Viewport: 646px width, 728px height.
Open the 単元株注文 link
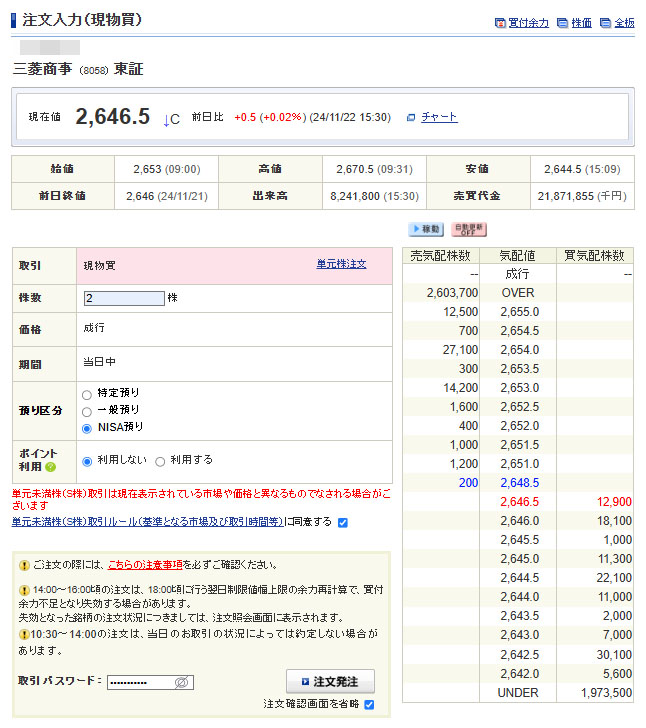341,264
